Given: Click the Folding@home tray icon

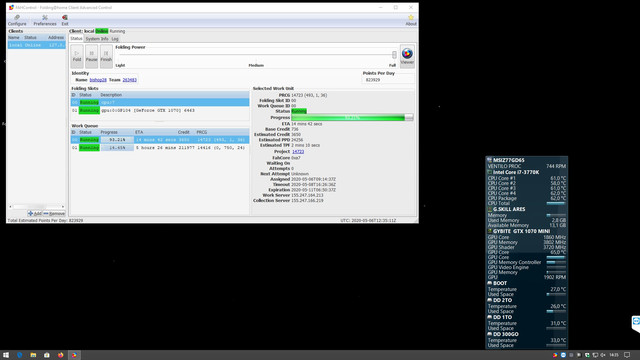Looking at the screenshot, I should [555, 355].
